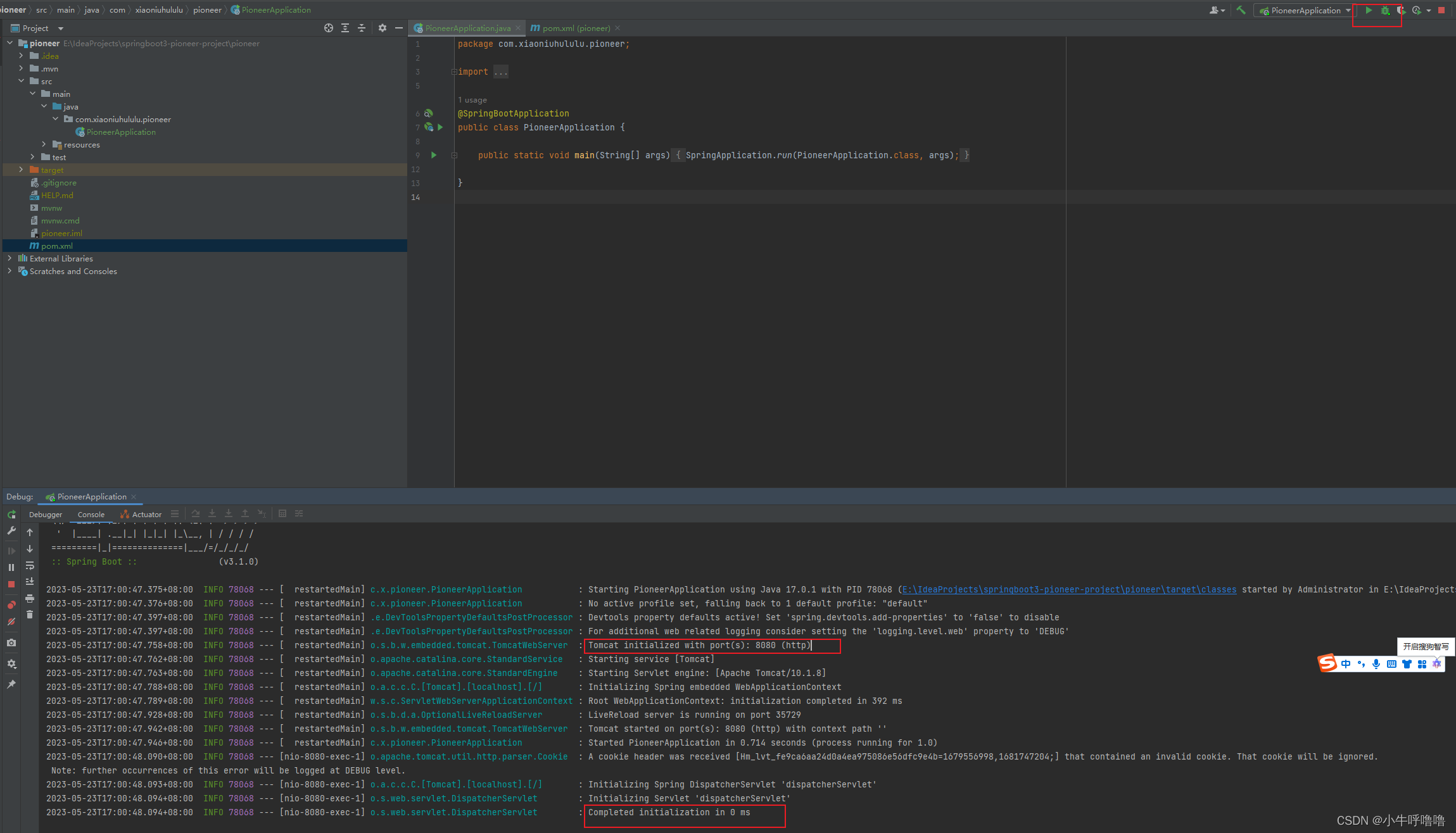Stop the application with the top red square

coord(1441,10)
